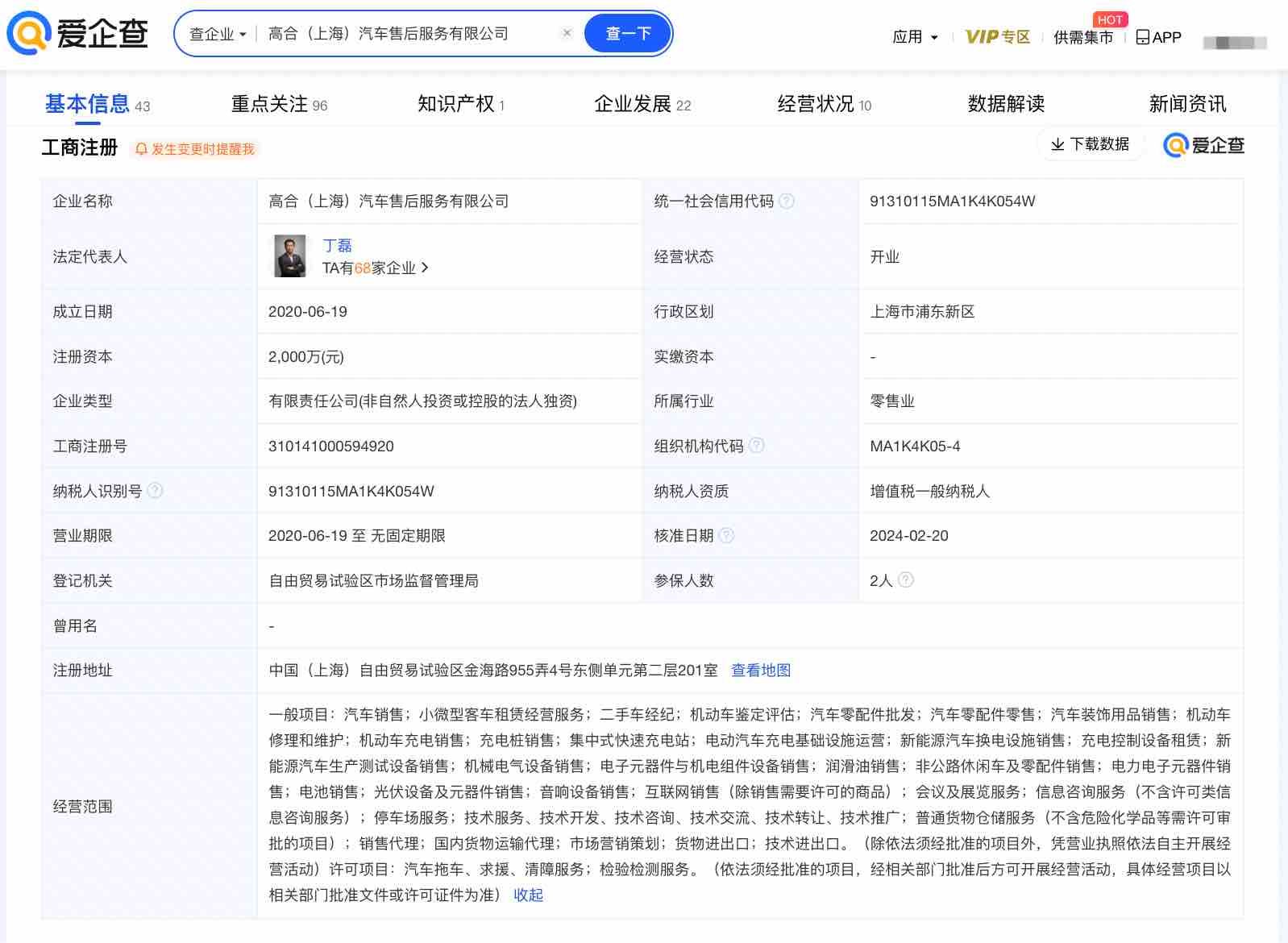Click the 2024-02-20 approval date
This screenshot has height=943, width=1288.
click(x=909, y=536)
